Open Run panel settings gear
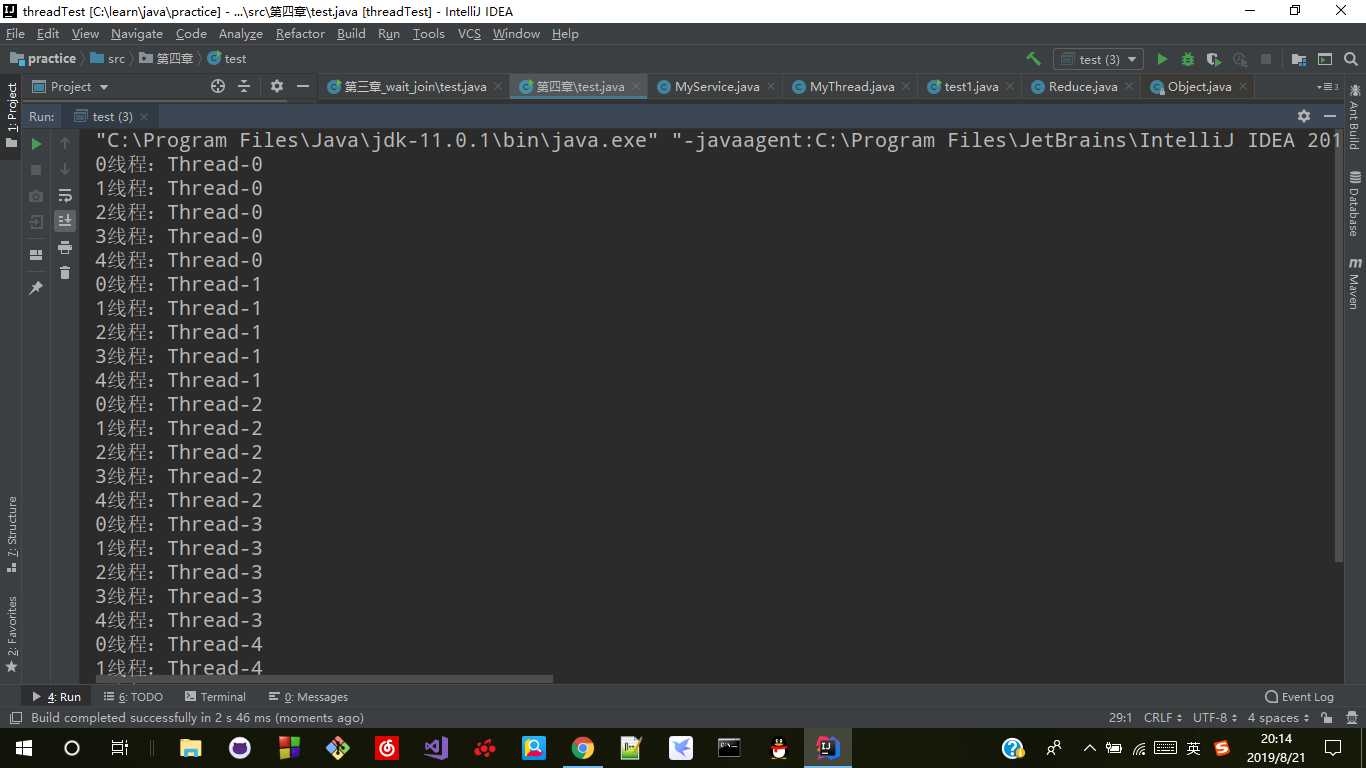The height and width of the screenshot is (768, 1366). pyautogui.click(x=1304, y=117)
